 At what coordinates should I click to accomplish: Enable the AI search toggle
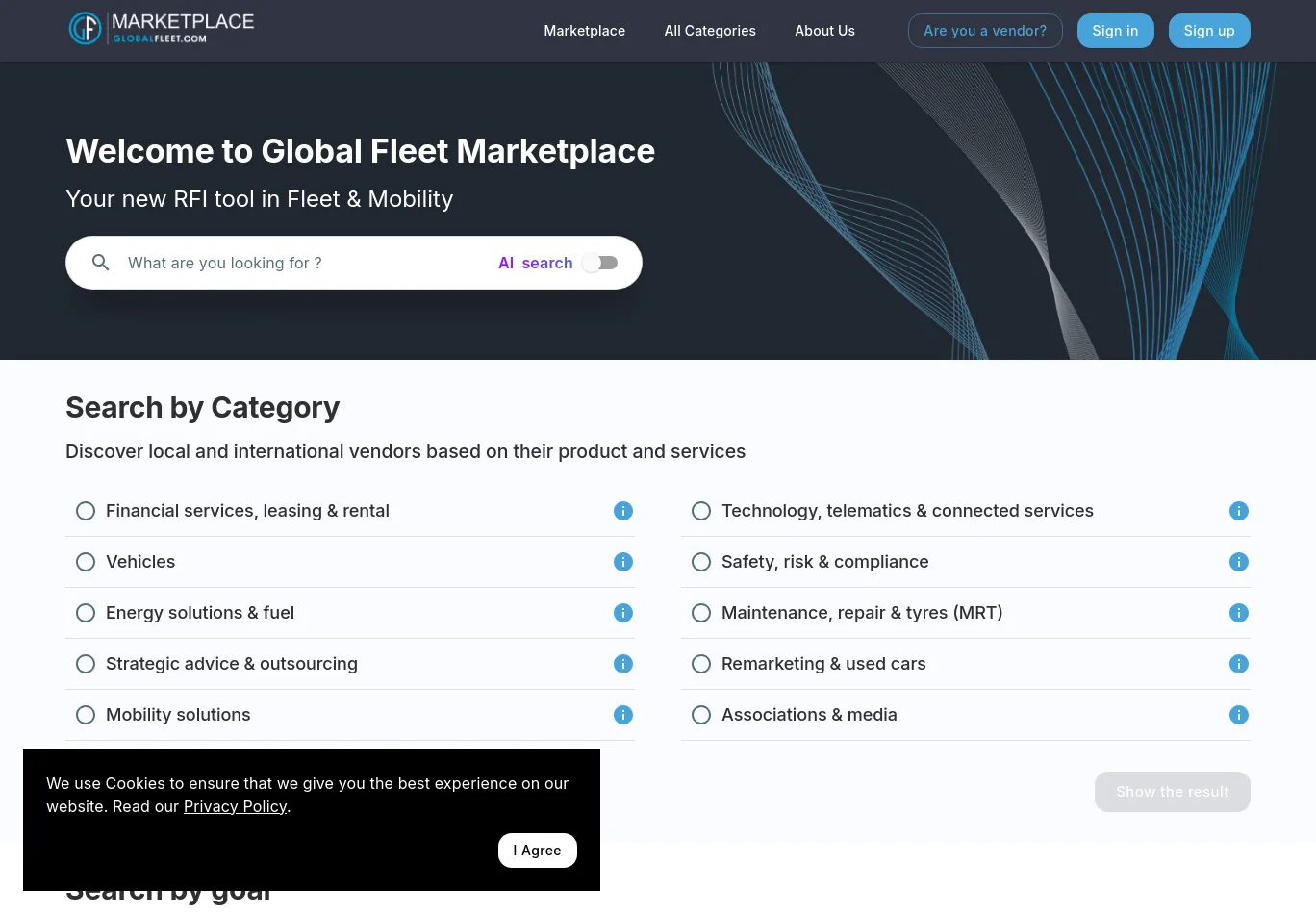coord(600,263)
